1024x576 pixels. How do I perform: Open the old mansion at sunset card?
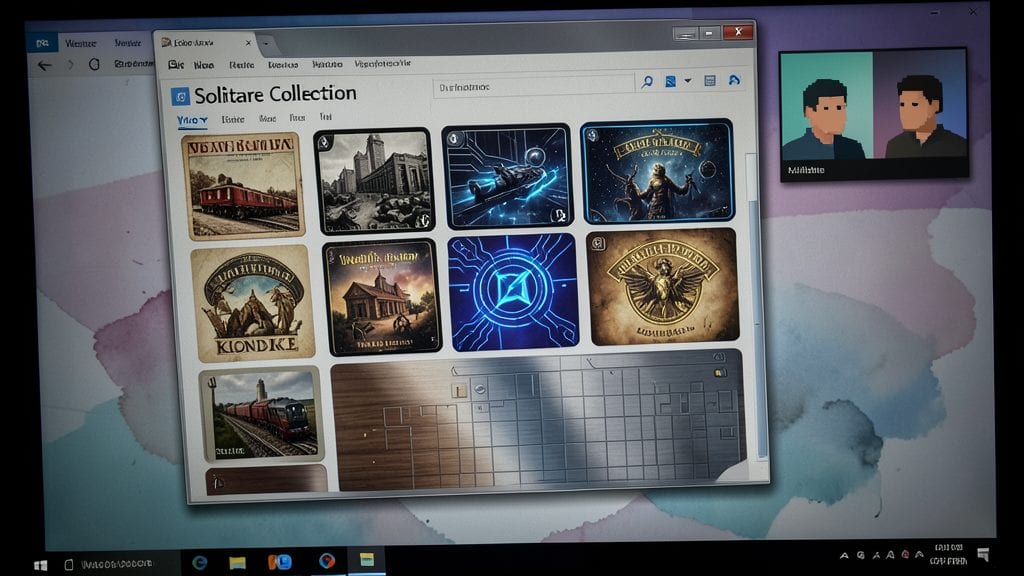[x=381, y=297]
